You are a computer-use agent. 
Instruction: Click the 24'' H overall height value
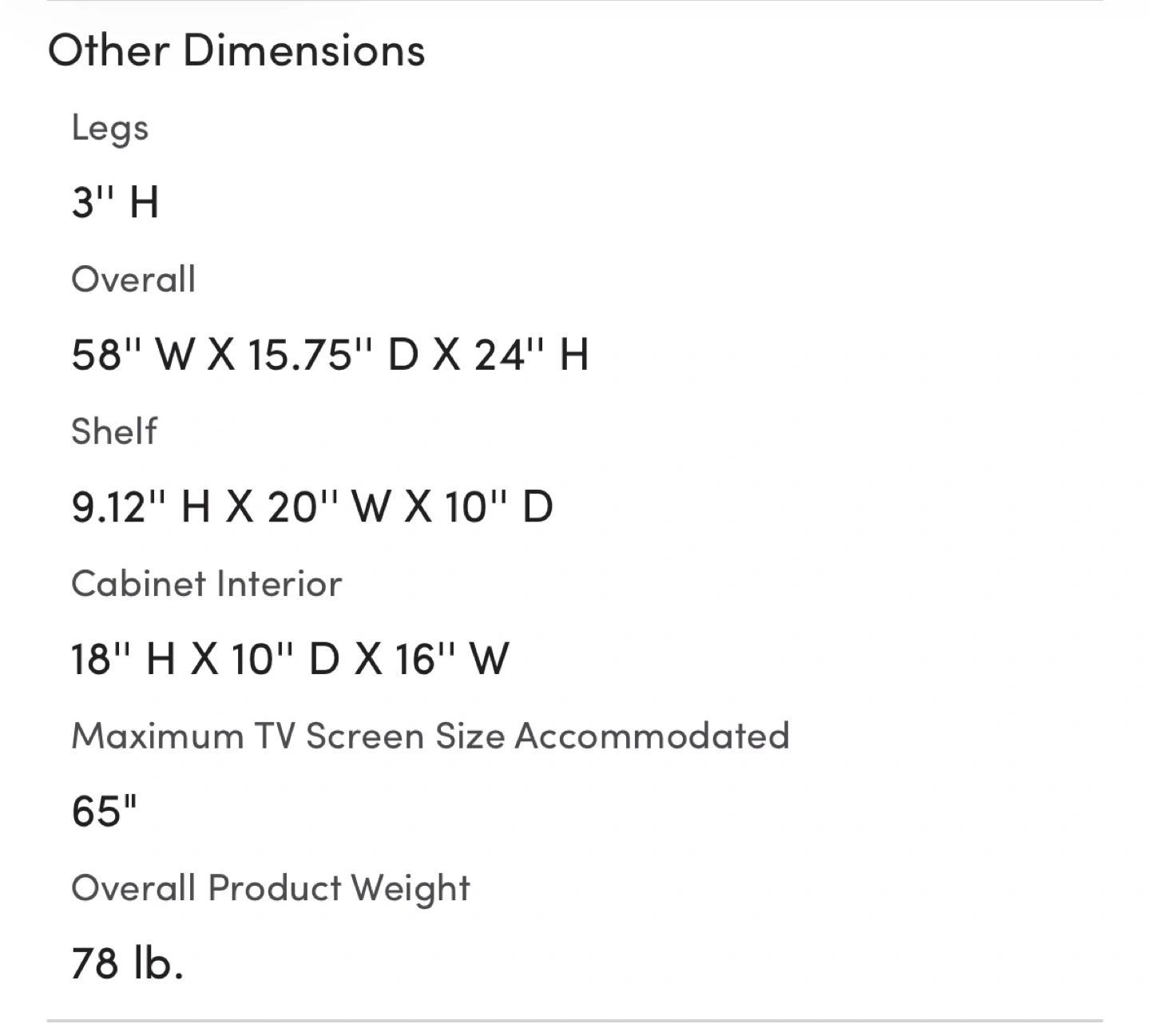pyautogui.click(x=532, y=354)
